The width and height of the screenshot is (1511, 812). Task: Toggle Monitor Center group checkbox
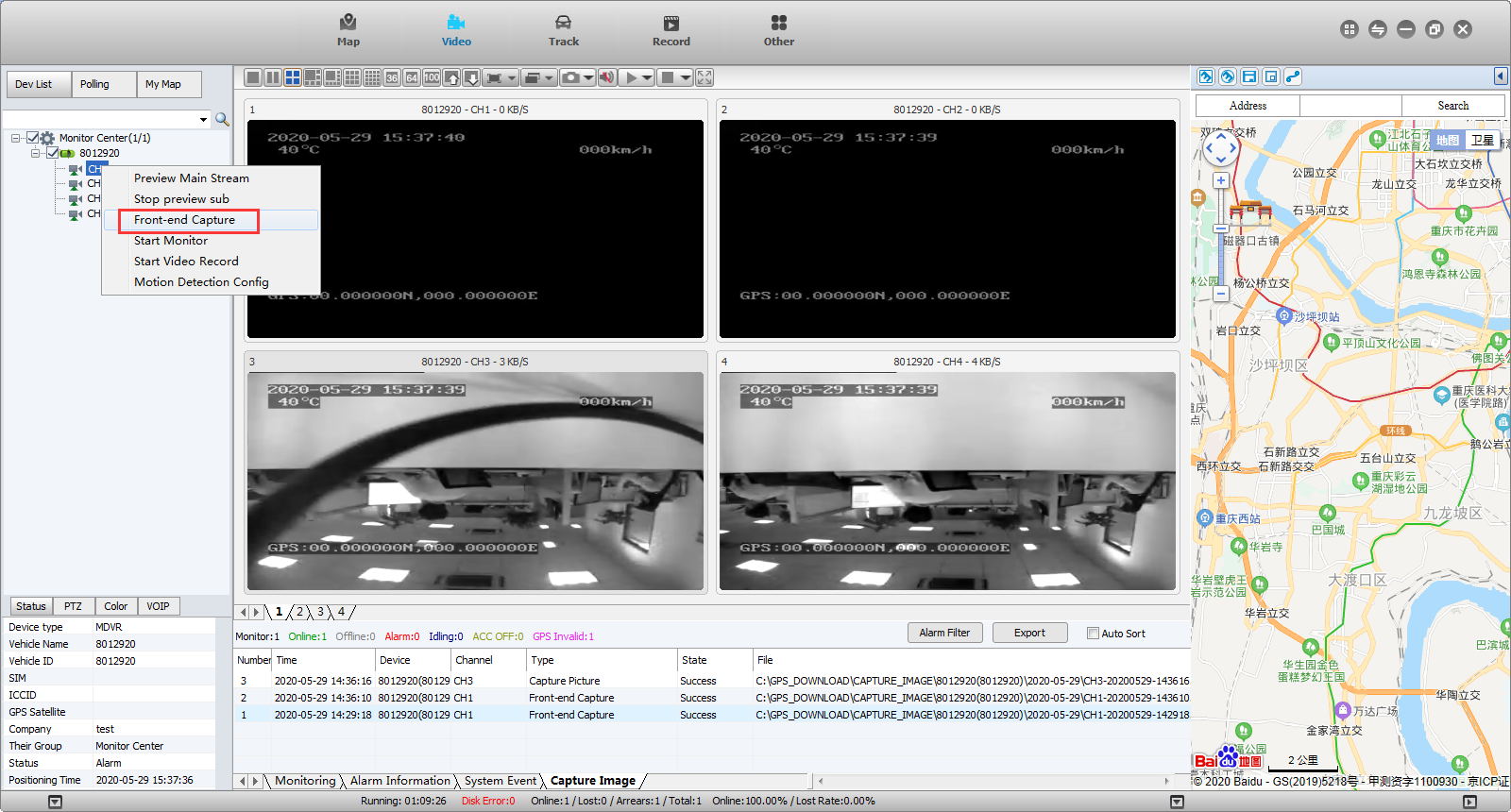pos(33,138)
